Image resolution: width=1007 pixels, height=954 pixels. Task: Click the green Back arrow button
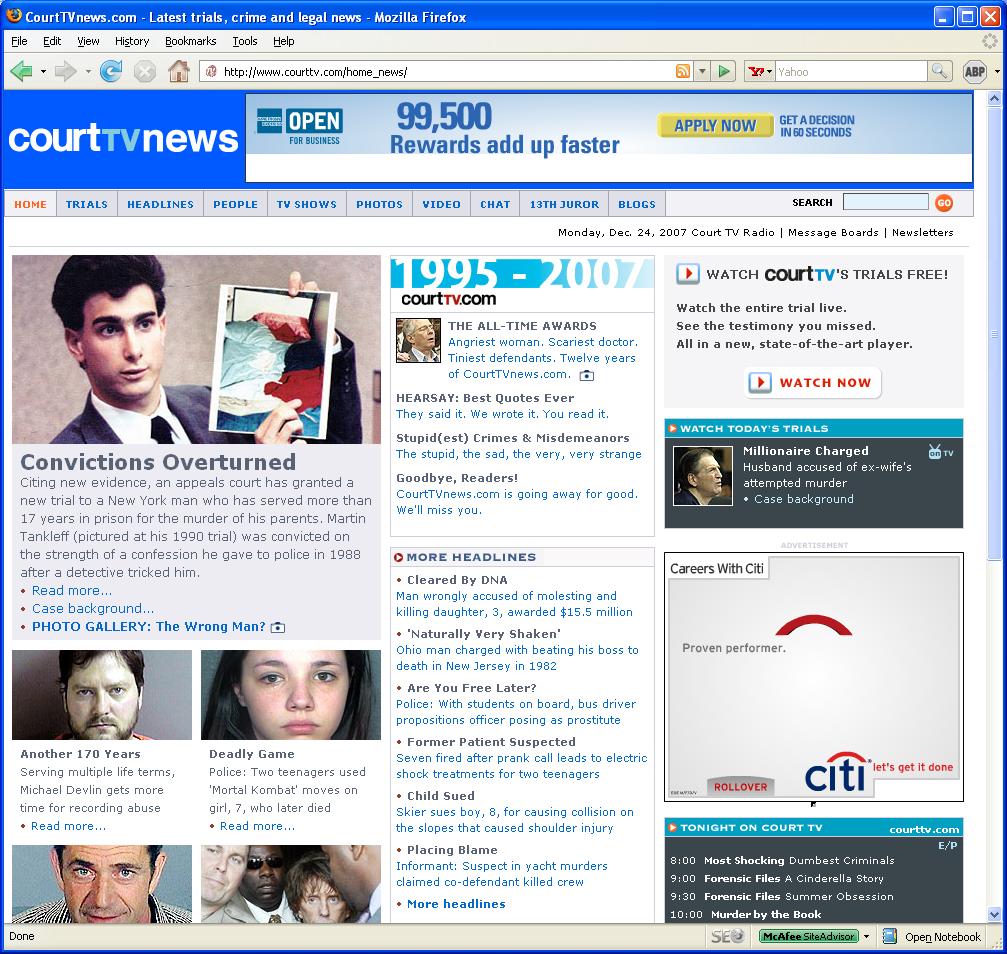(21, 71)
